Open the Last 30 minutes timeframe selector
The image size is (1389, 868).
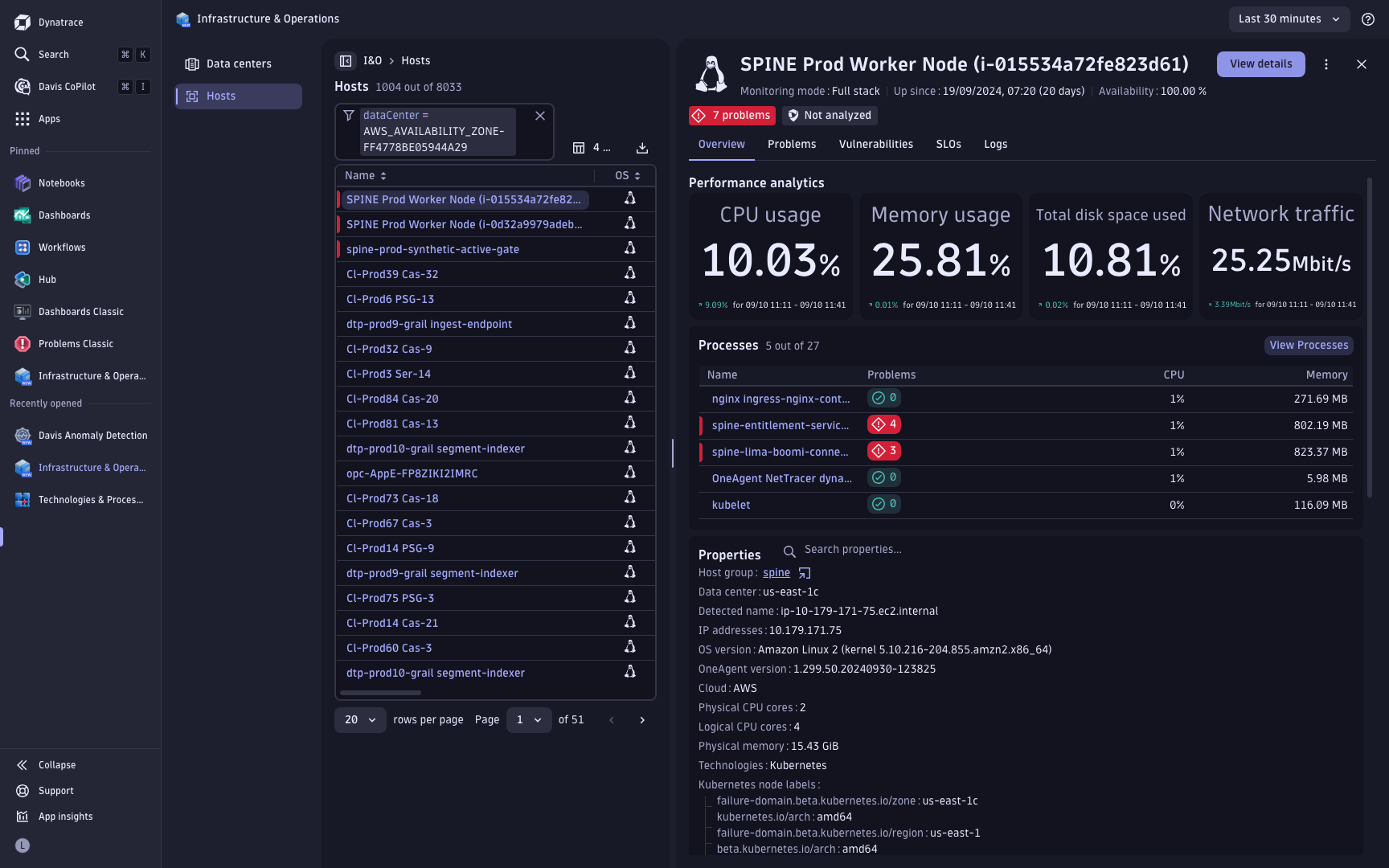pos(1289,19)
